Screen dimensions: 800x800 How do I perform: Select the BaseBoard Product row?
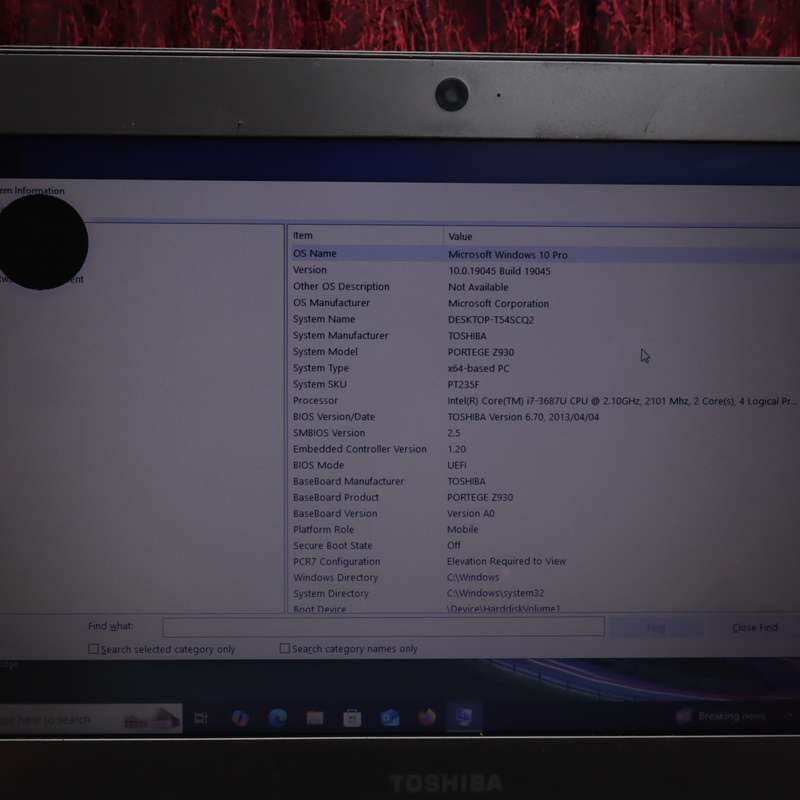[x=544, y=497]
